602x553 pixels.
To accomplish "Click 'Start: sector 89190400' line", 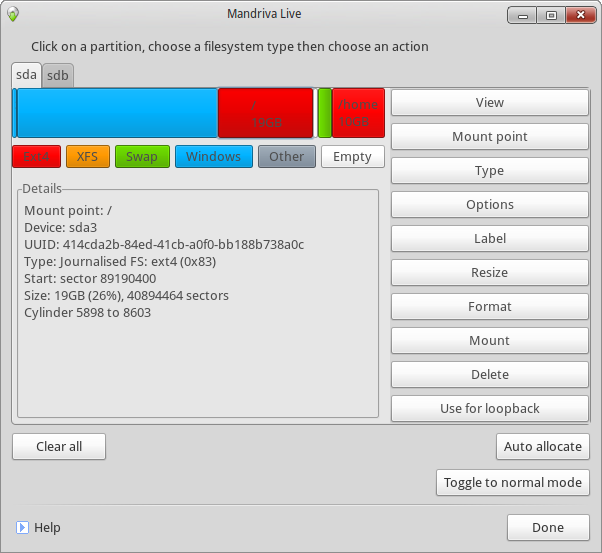I will 90,278.
